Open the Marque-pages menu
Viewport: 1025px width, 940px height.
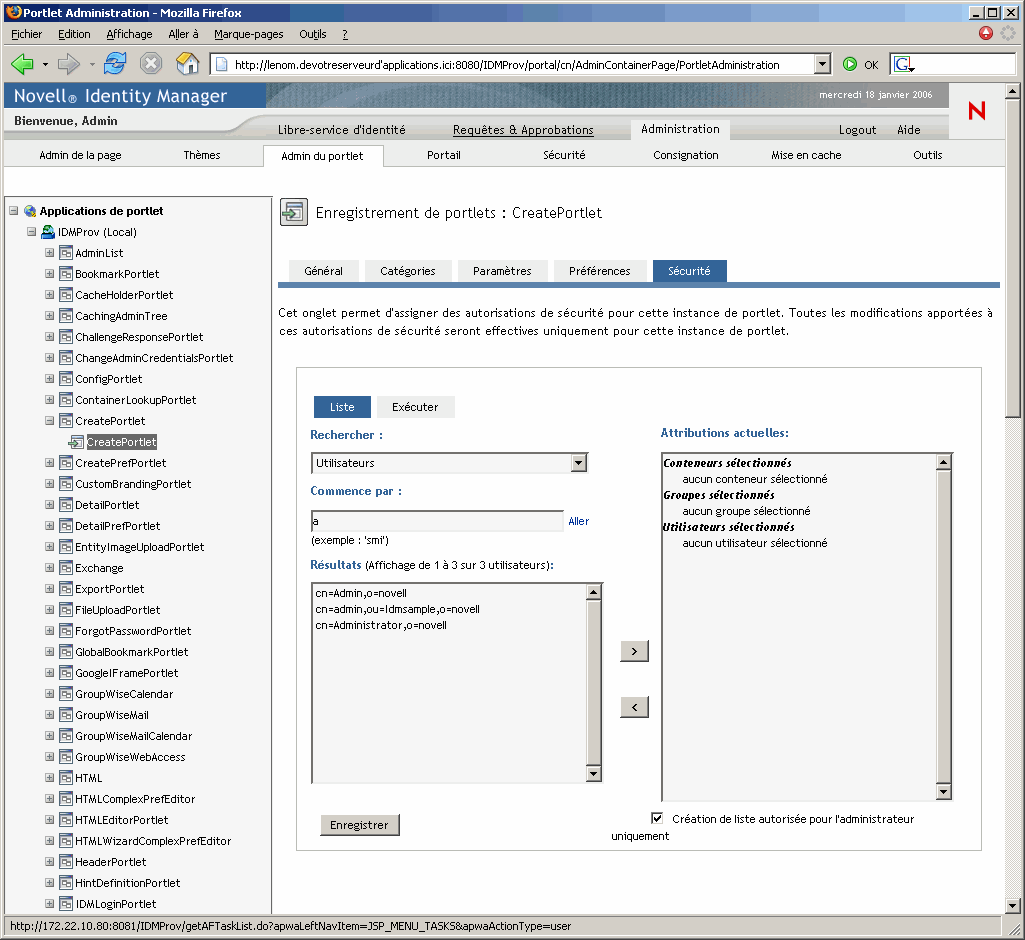tap(248, 34)
